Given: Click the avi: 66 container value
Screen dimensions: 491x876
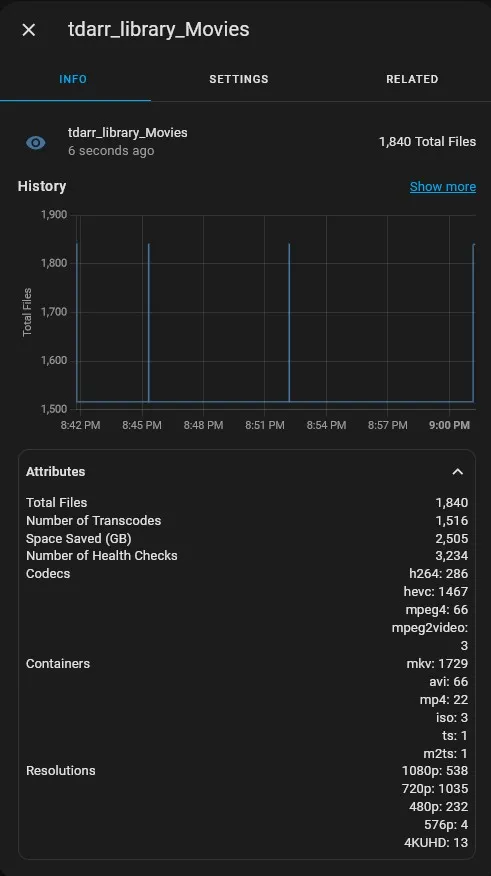Looking at the screenshot, I should (449, 682).
